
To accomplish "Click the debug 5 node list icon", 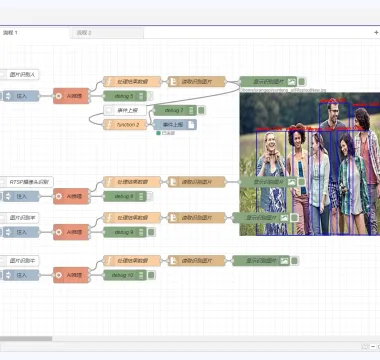I will [x=141, y=96].
